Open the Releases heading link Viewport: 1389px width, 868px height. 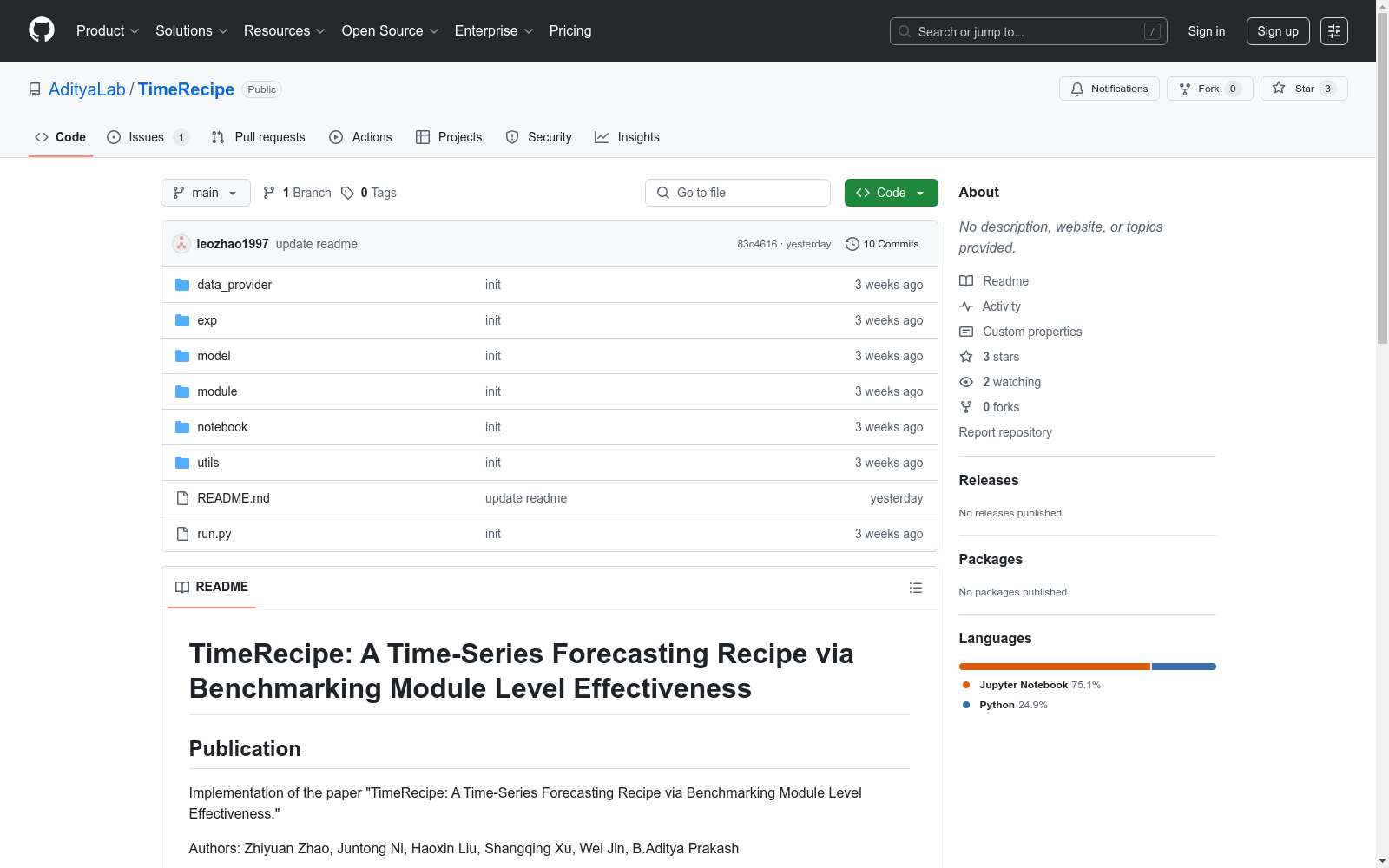click(x=989, y=480)
